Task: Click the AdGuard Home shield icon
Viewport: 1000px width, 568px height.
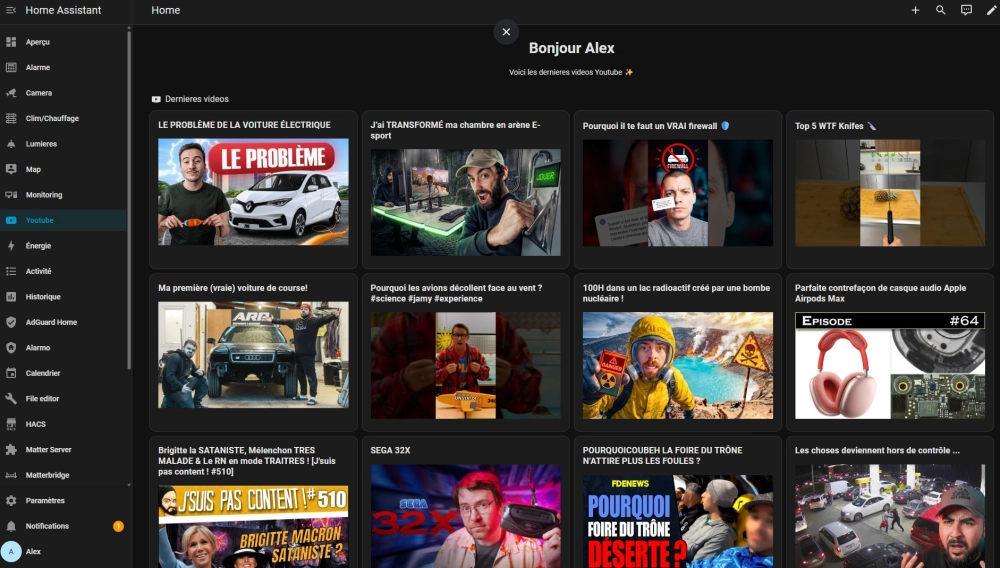Action: (11, 323)
